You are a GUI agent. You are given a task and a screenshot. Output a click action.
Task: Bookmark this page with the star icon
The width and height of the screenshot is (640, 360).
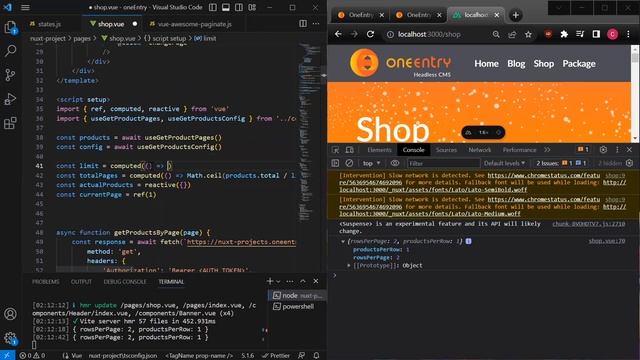[528, 34]
